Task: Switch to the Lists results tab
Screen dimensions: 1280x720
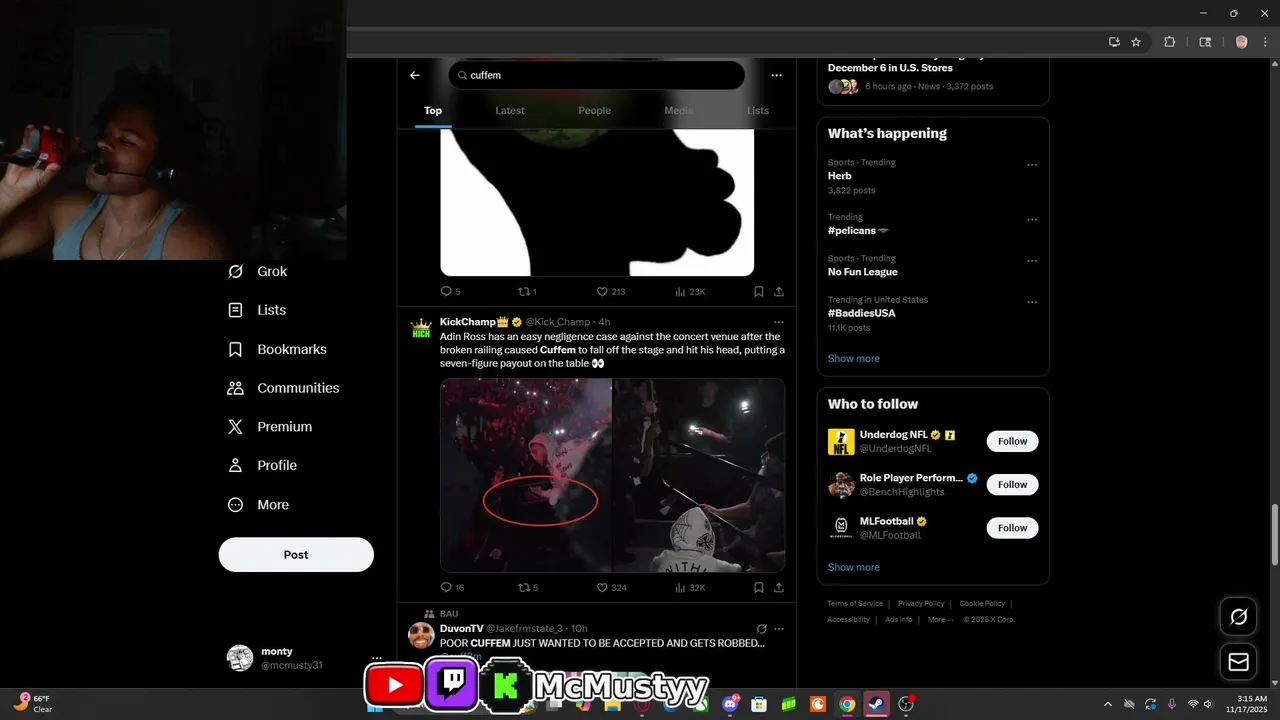Action: (758, 111)
